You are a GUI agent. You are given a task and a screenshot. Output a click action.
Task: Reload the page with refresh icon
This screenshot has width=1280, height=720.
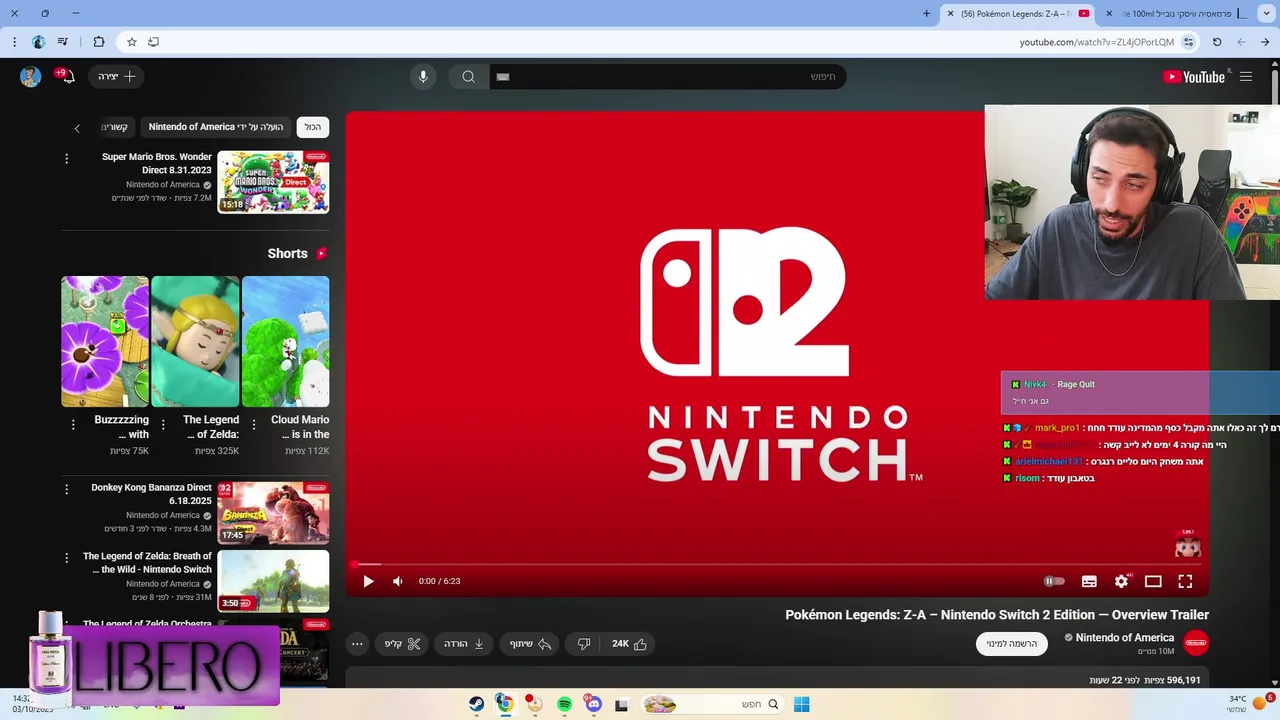pos(1217,42)
